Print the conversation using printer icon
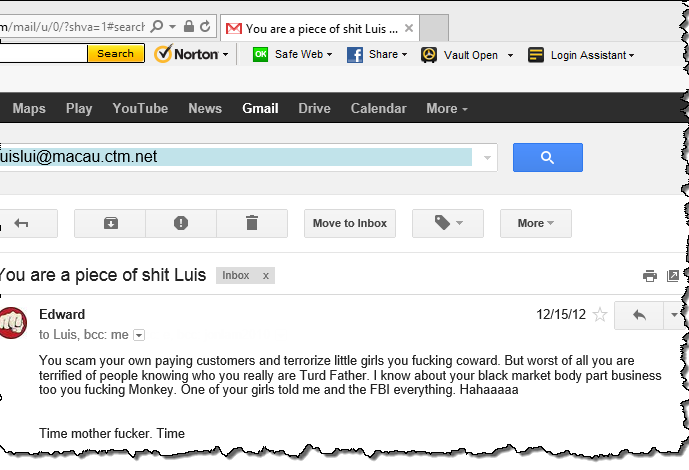689x470 pixels. coord(649,276)
